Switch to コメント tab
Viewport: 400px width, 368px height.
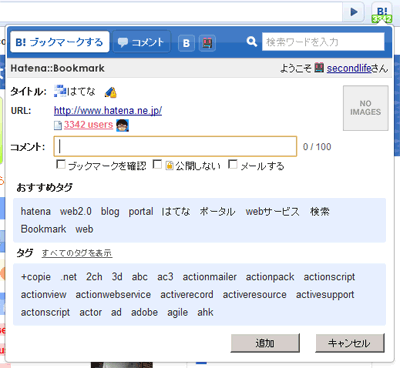(142, 42)
